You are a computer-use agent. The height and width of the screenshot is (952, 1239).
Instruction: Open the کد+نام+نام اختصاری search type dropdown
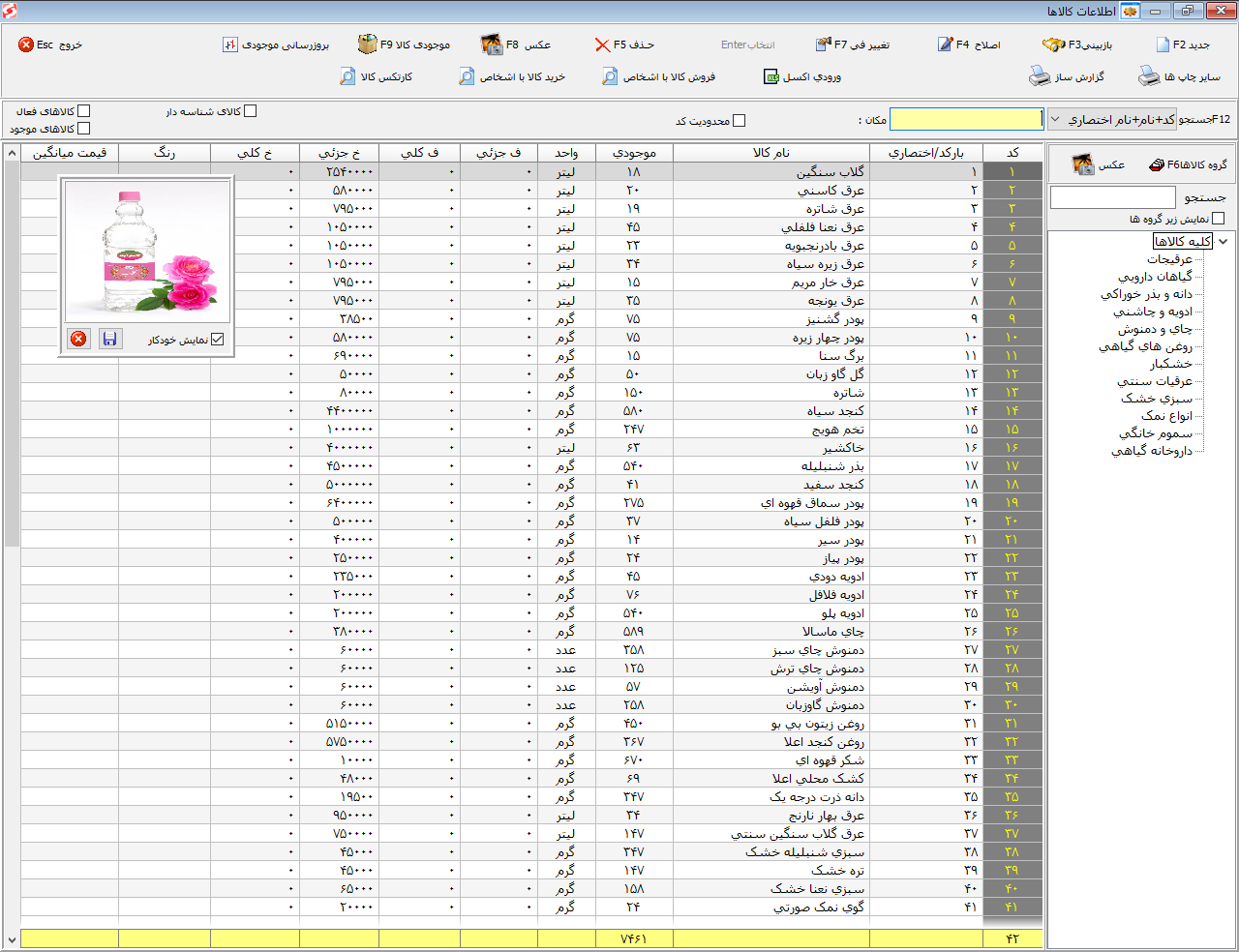(x=1112, y=119)
